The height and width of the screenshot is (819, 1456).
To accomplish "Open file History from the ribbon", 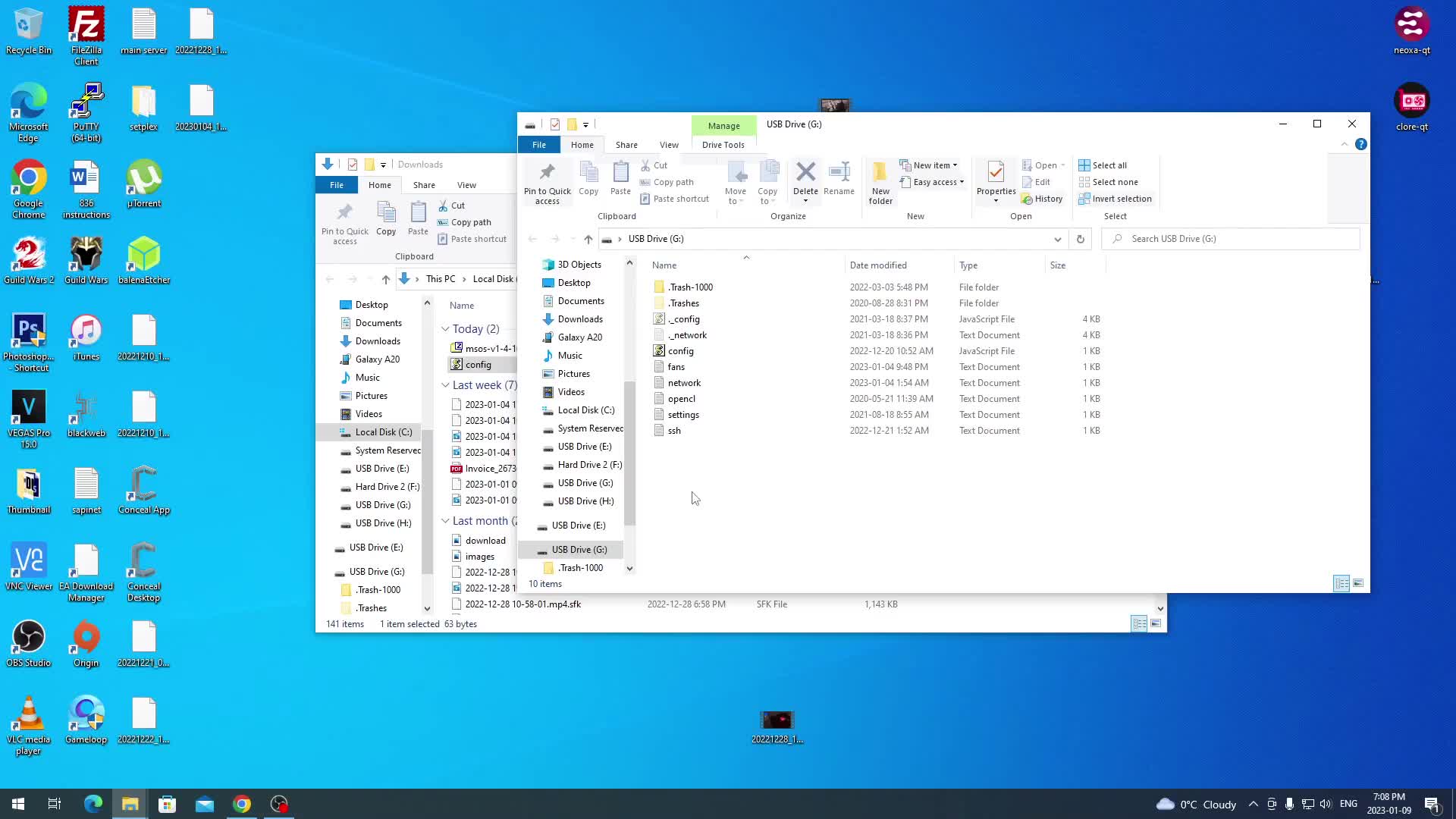I will 1043,199.
